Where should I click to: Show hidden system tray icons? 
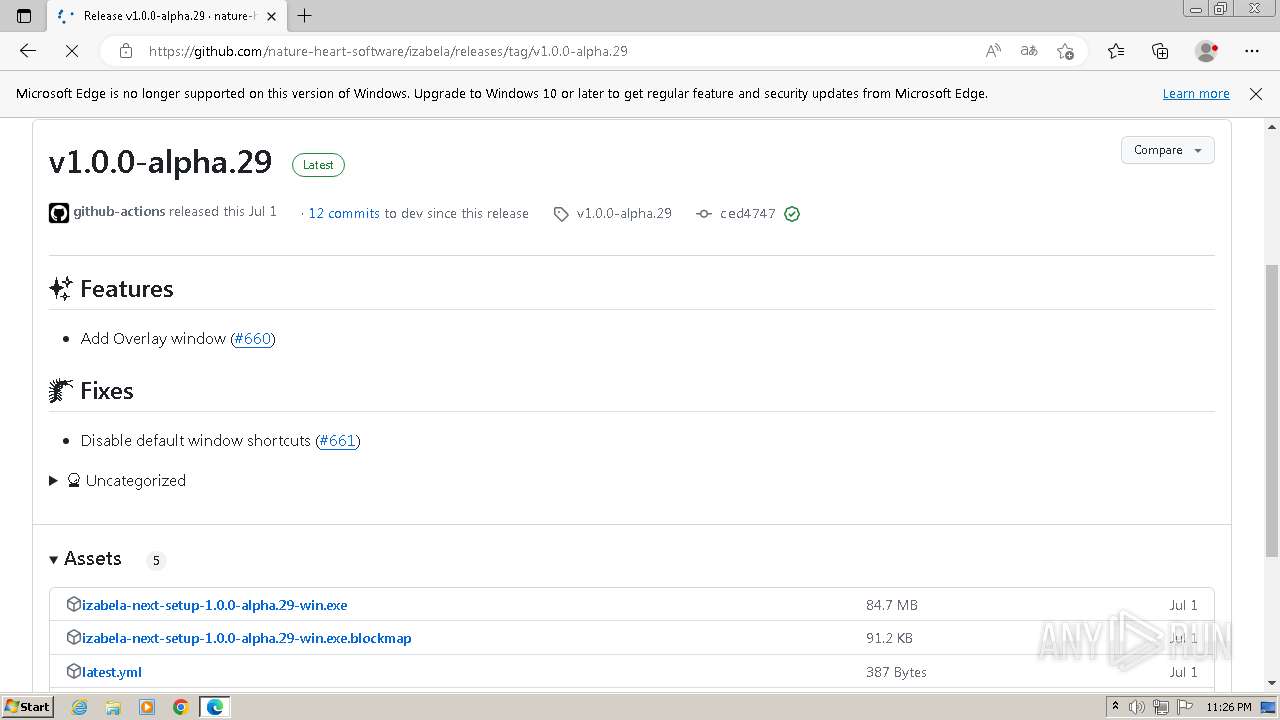tap(1115, 707)
